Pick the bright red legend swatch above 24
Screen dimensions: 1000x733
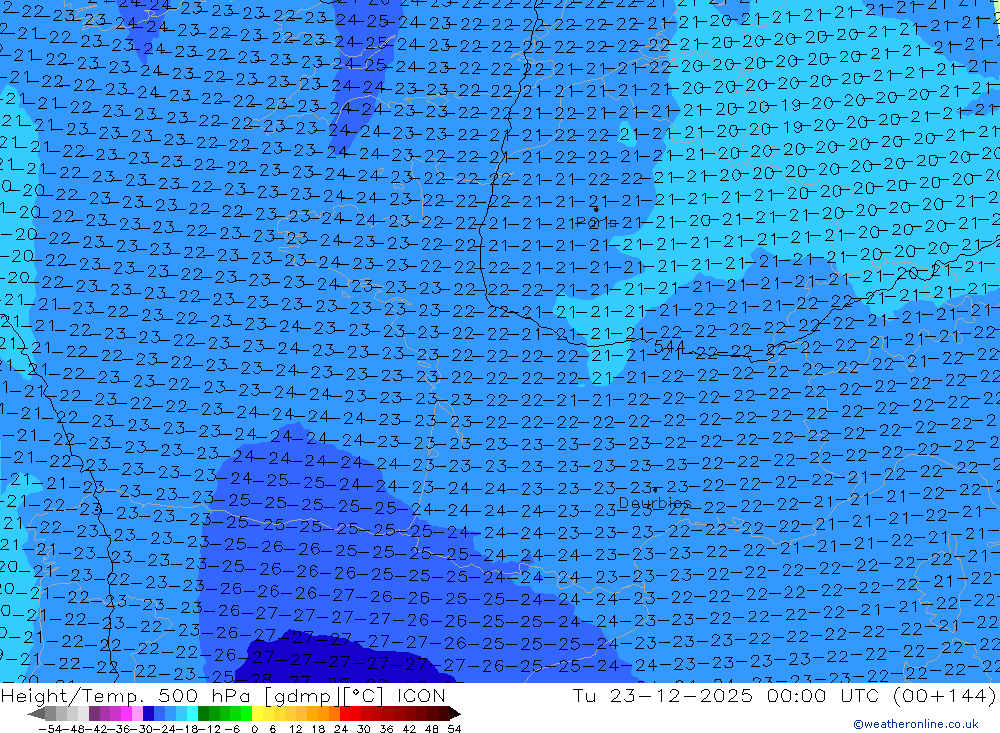coord(345,713)
